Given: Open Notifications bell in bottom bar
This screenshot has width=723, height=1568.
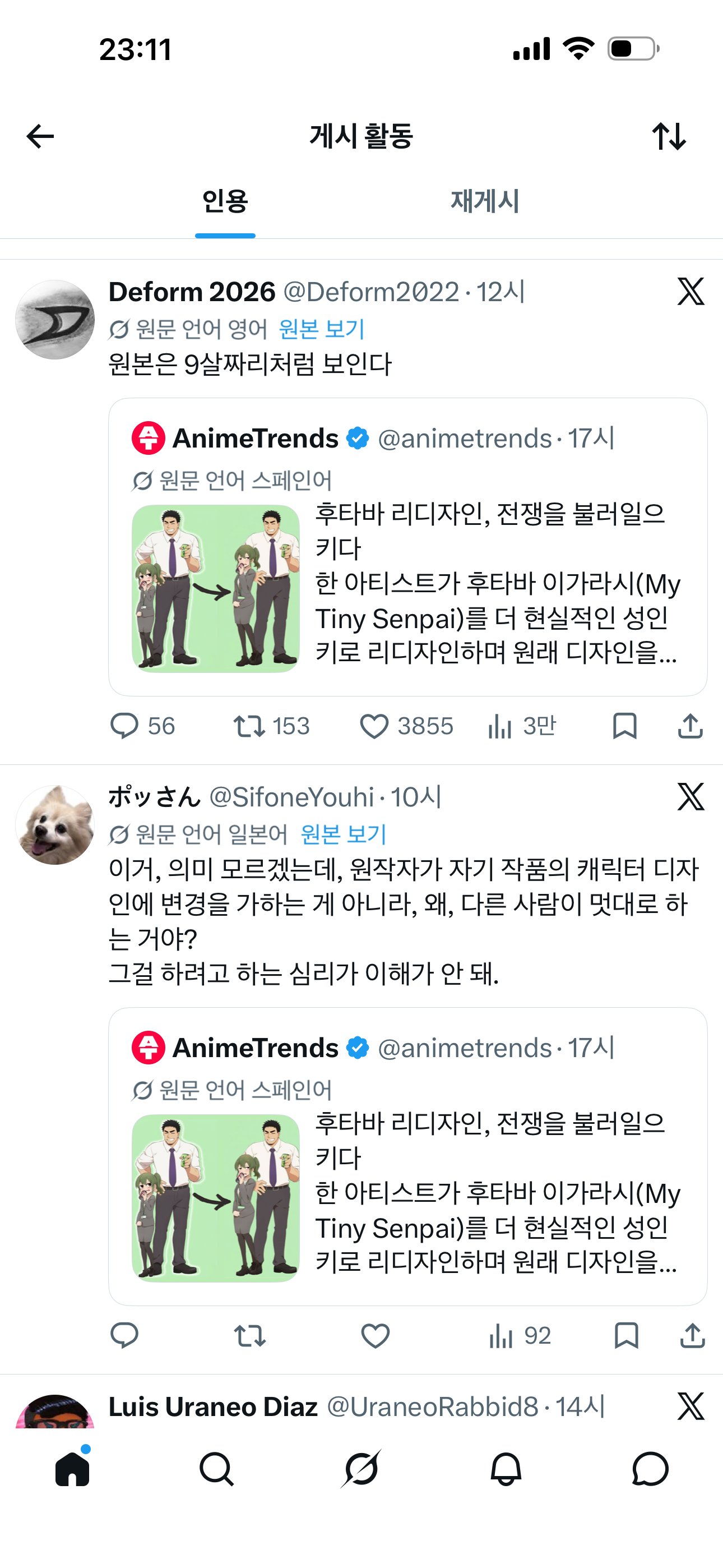Looking at the screenshot, I should pyautogui.click(x=506, y=1469).
